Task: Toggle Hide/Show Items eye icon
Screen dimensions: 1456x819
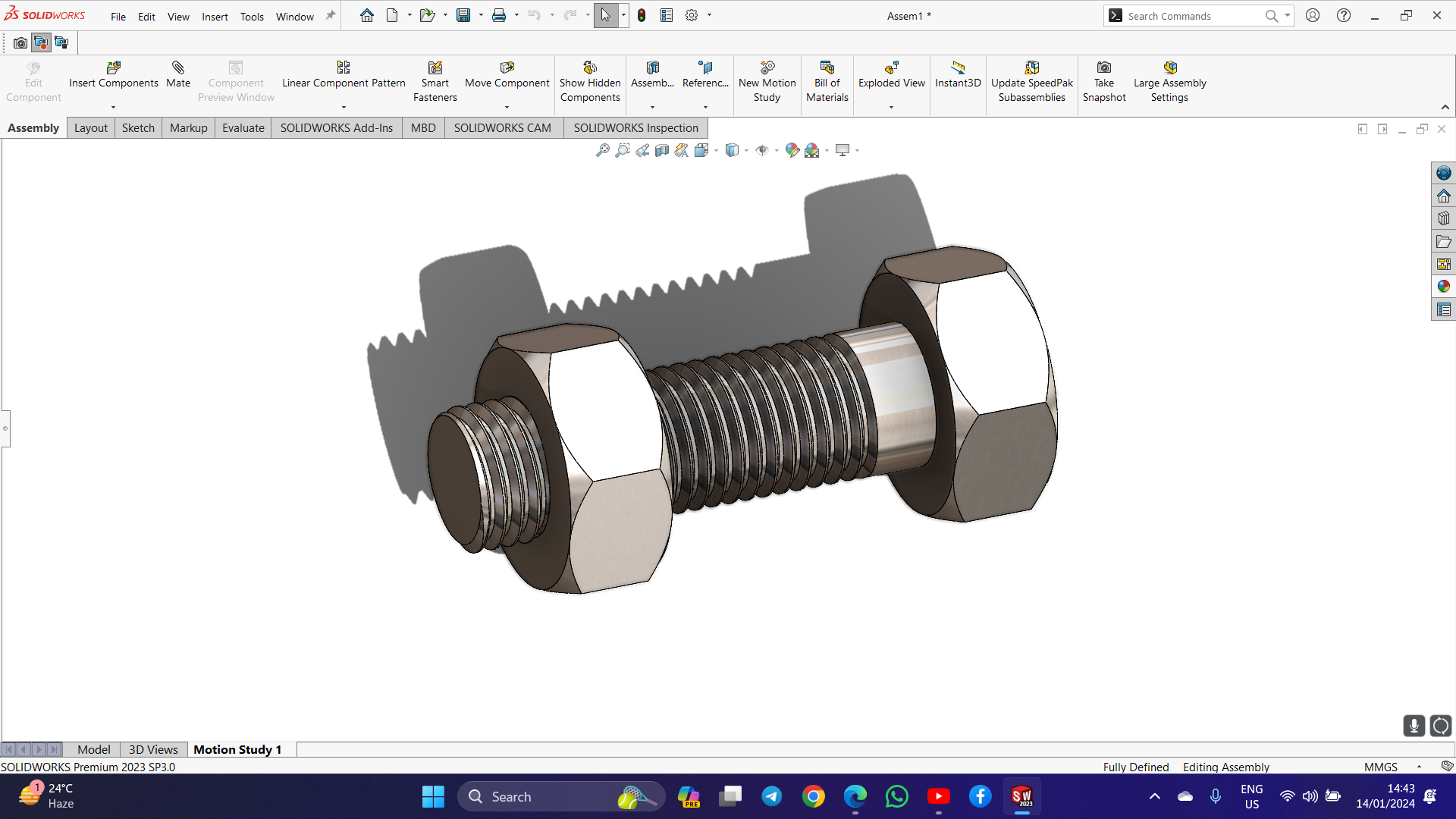Action: coord(762,150)
